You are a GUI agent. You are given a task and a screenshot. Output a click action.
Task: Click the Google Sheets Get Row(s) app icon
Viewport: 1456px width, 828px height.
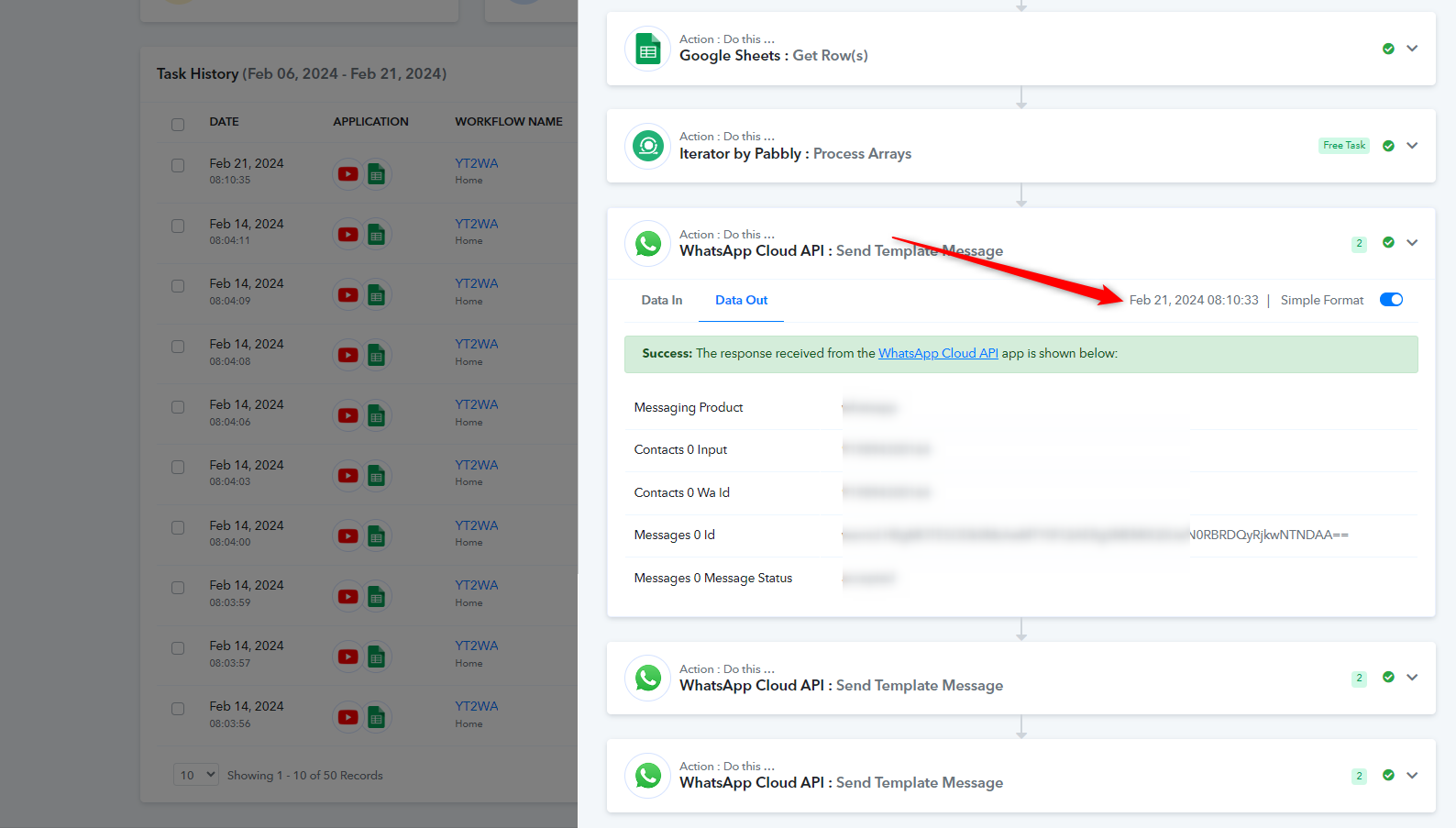point(648,50)
